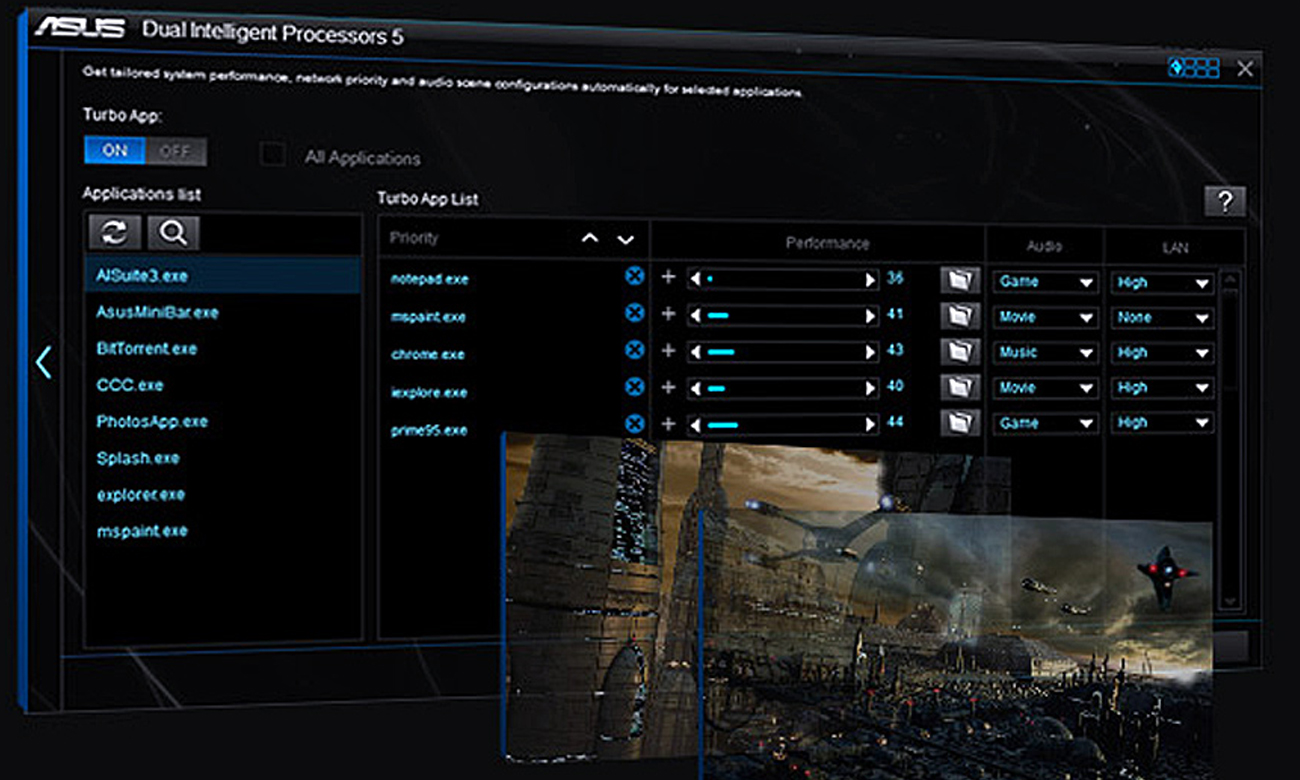
Task: Remove mspaint.exe from Turbo App List
Action: coord(634,313)
